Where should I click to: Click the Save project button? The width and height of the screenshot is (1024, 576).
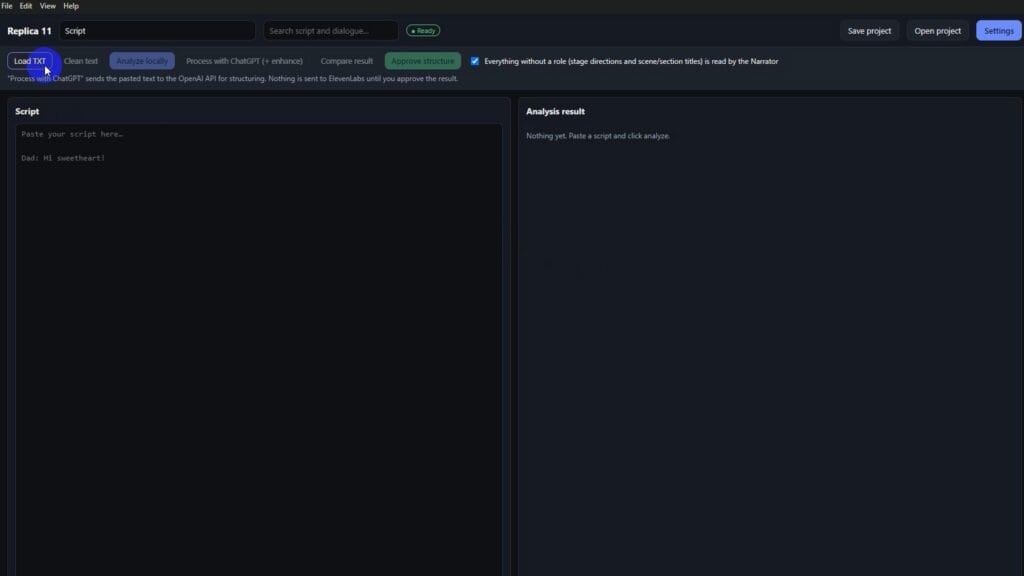tap(869, 31)
